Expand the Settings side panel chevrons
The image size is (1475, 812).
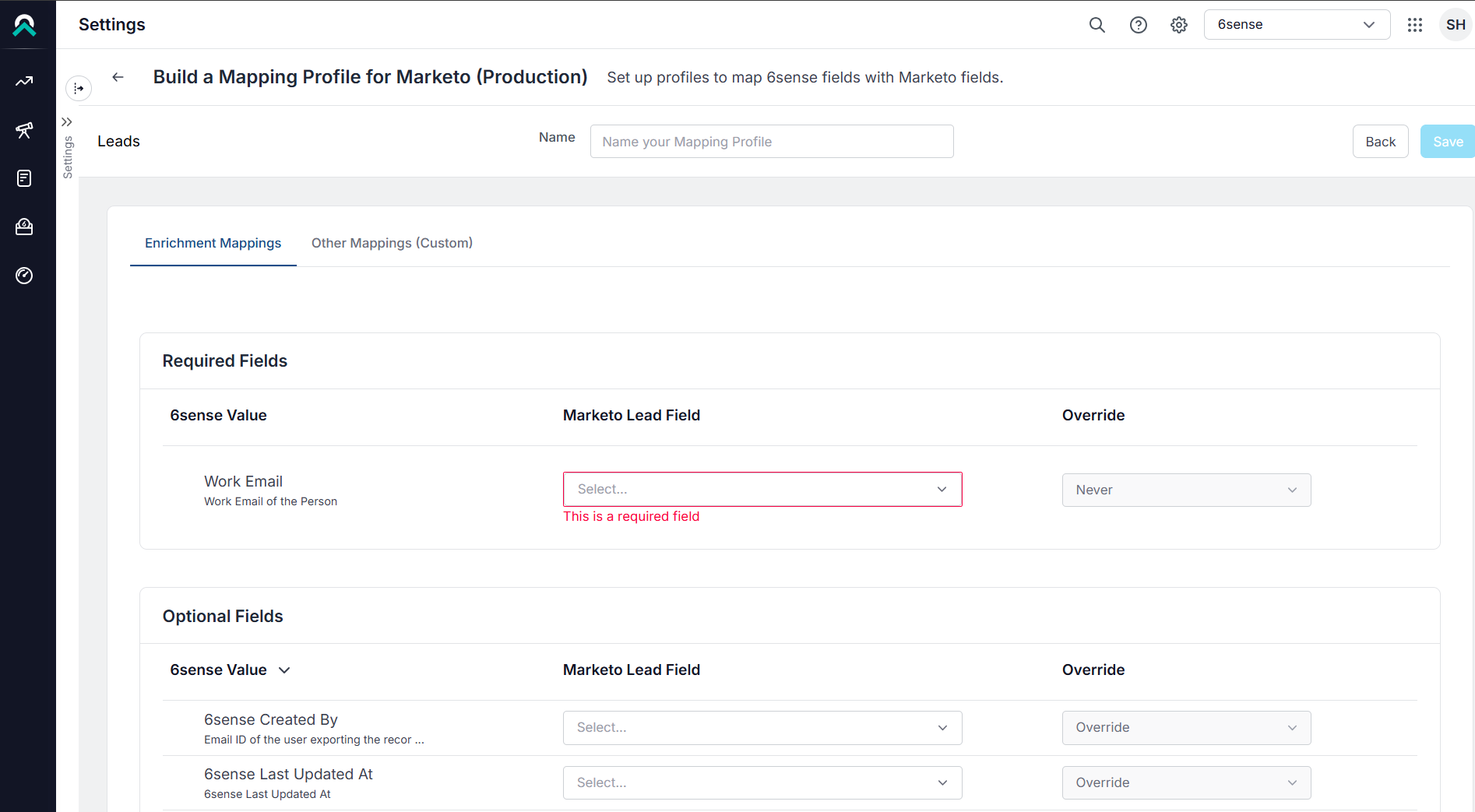[67, 121]
